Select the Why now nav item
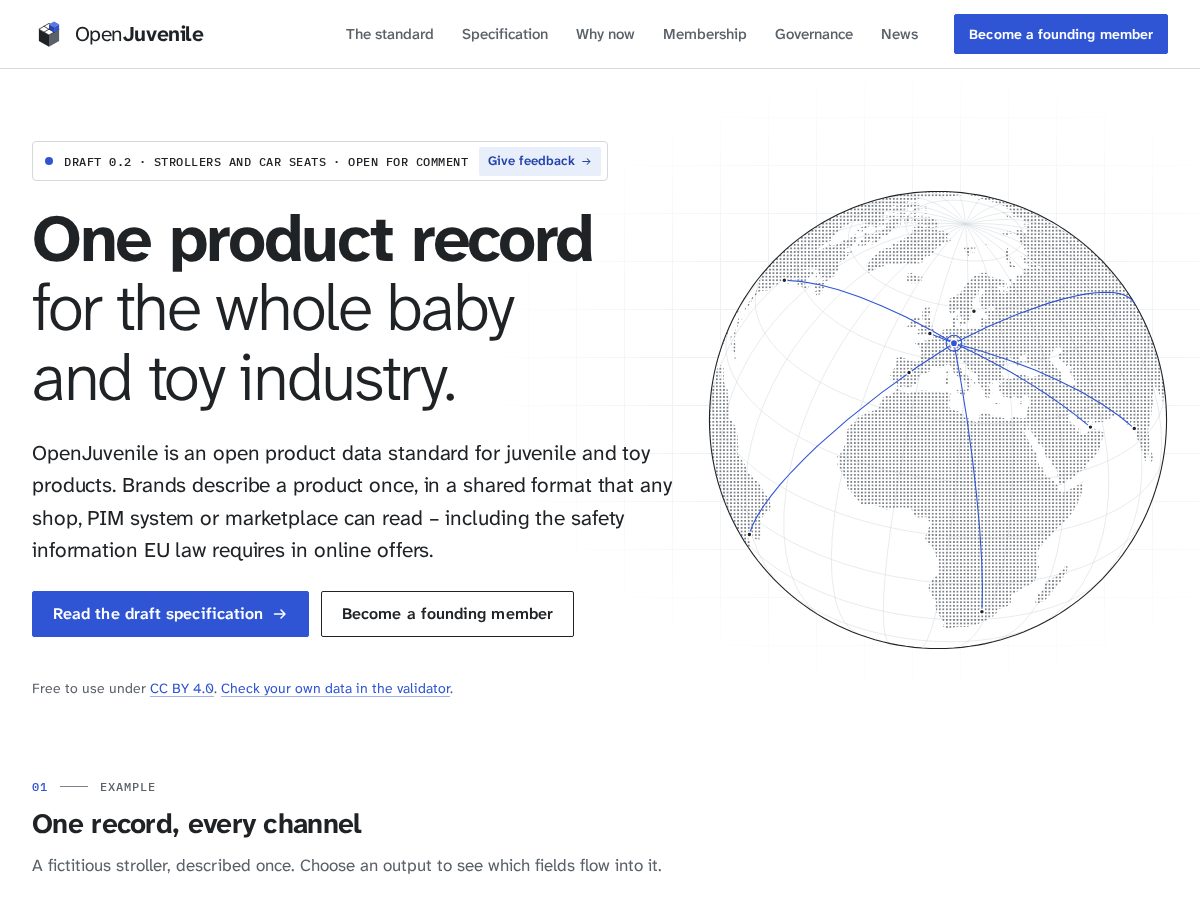The height and width of the screenshot is (900, 1200). pyautogui.click(x=605, y=34)
